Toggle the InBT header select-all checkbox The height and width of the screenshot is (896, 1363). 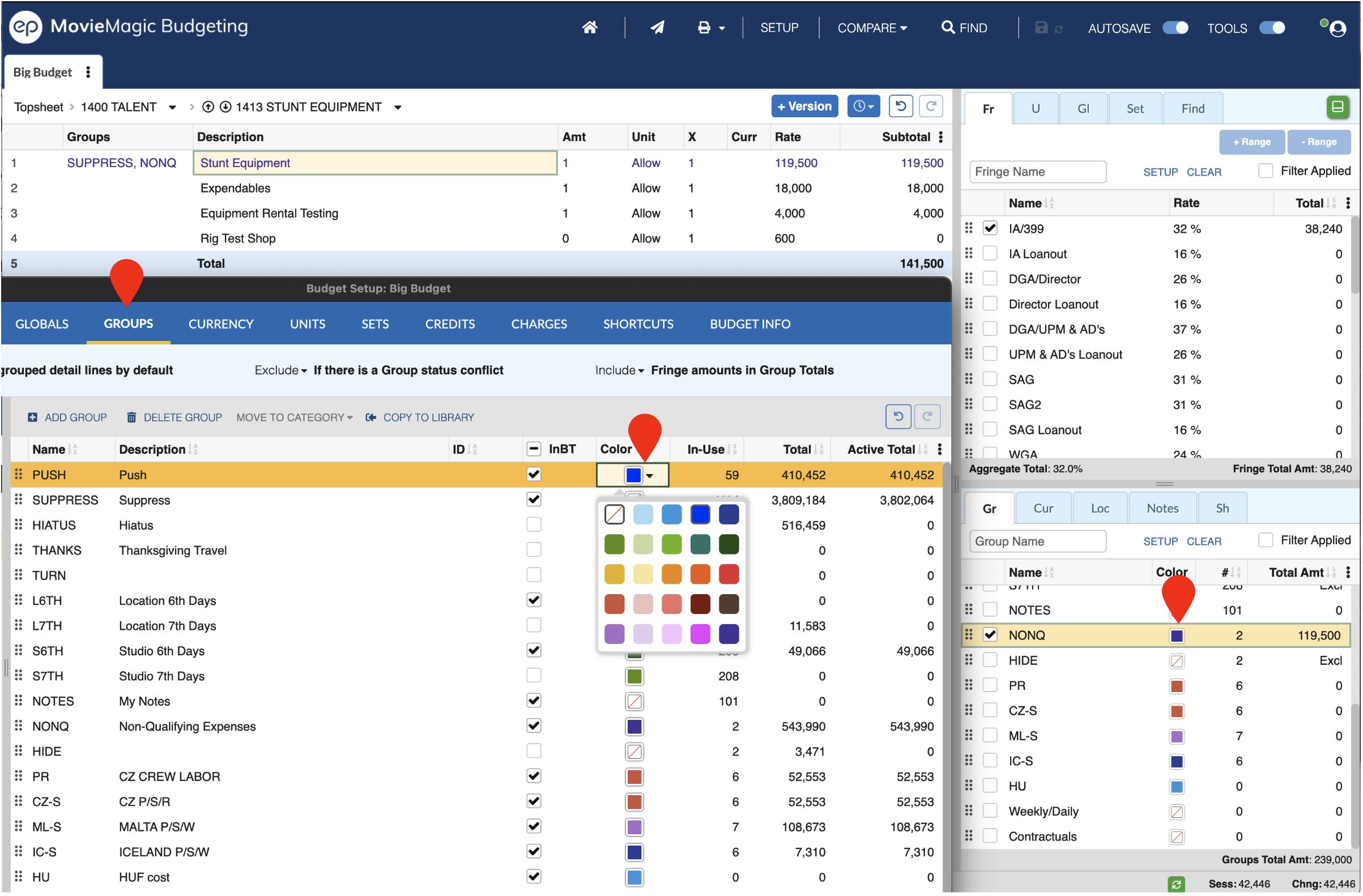pyautogui.click(x=534, y=449)
